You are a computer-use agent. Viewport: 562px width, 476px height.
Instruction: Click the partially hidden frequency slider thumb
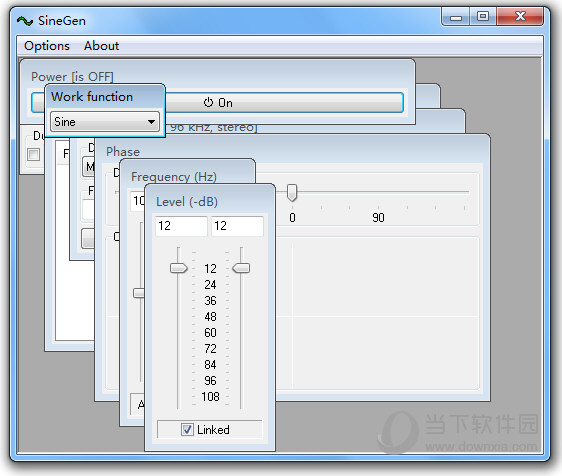pyautogui.click(x=139, y=293)
